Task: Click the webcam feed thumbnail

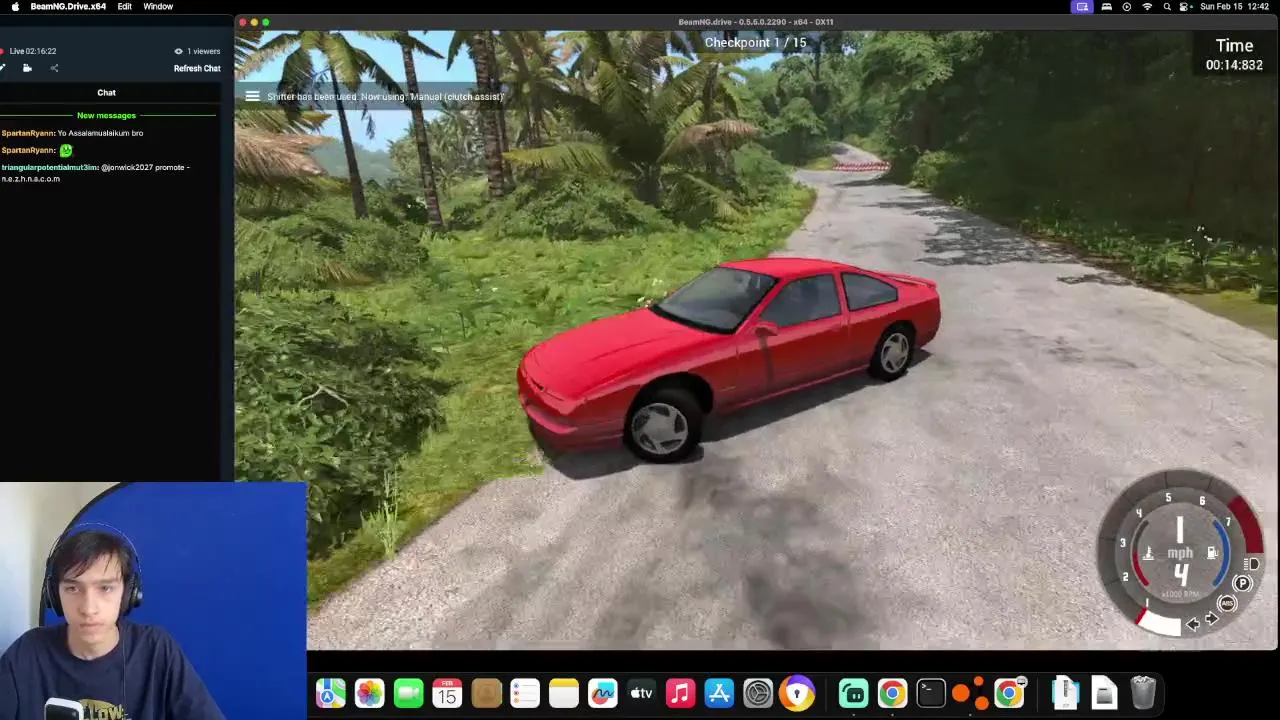Action: [153, 600]
